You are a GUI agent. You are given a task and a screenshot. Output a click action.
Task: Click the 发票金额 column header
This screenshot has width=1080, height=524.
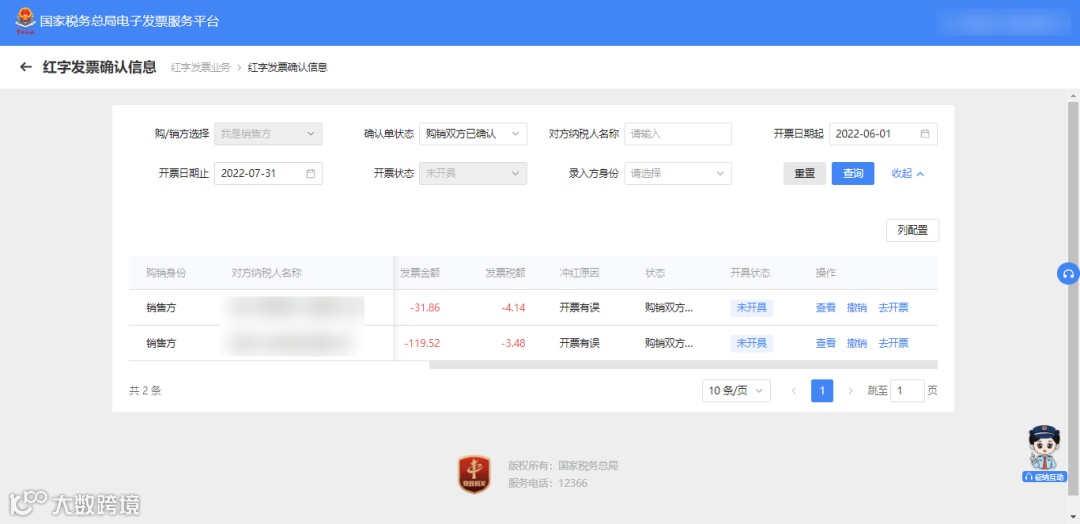click(x=419, y=273)
